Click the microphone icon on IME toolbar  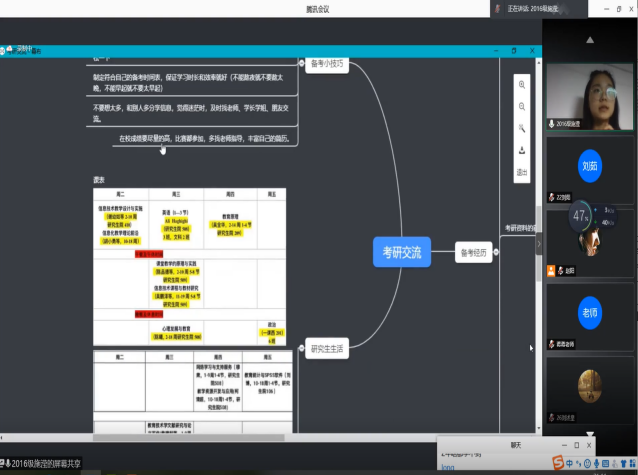click(x=597, y=463)
